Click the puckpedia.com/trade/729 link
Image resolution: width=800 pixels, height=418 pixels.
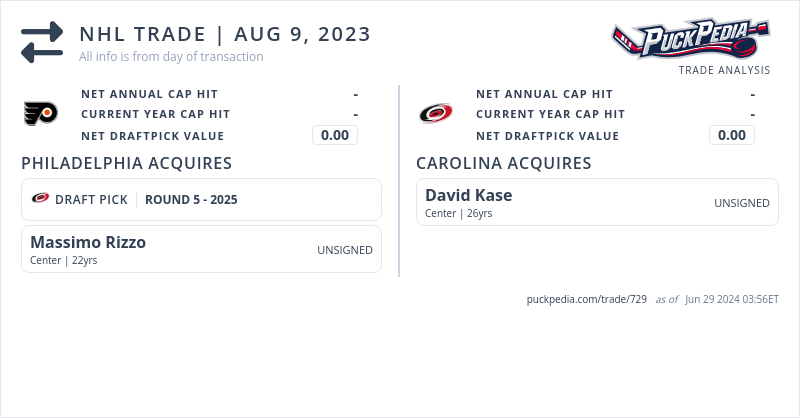586,299
